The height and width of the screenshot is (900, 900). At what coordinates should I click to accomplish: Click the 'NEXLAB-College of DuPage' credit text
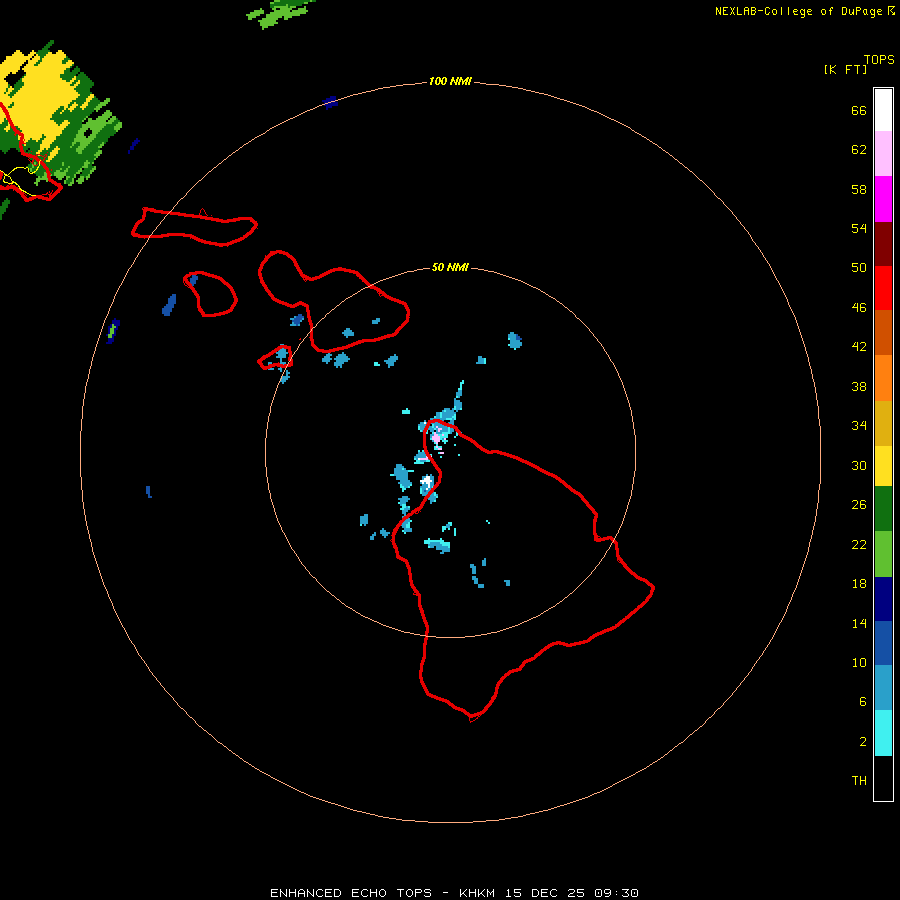[x=798, y=11]
